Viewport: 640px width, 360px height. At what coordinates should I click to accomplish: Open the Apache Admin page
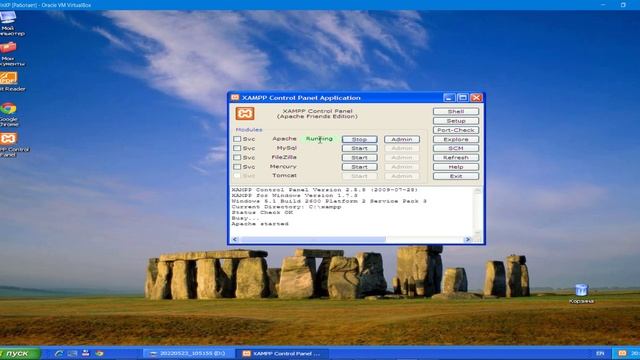pyautogui.click(x=402, y=139)
